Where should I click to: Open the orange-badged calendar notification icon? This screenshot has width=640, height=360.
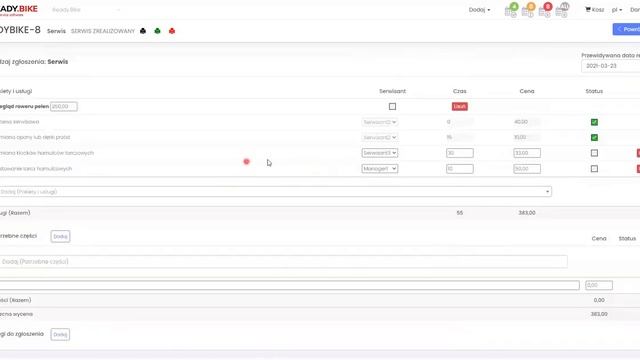click(x=528, y=10)
